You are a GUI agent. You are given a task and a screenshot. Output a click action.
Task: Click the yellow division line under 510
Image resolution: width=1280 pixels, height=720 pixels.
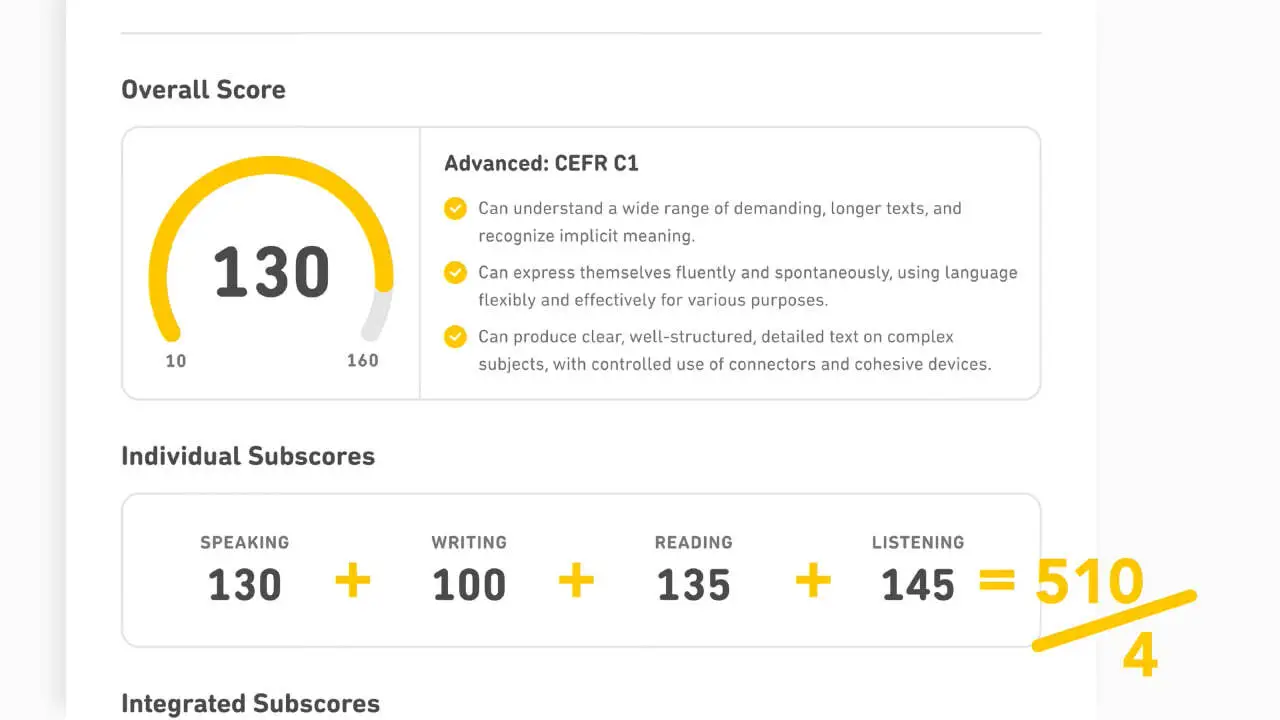click(1113, 621)
